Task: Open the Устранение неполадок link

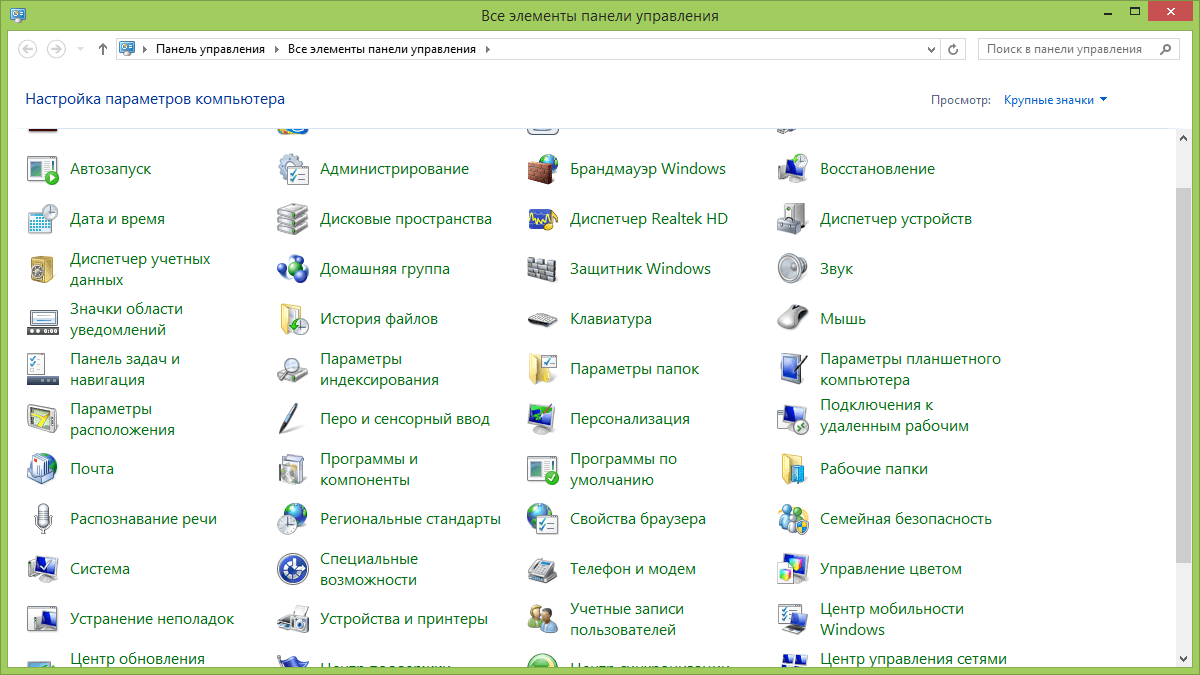Action: tap(152, 619)
